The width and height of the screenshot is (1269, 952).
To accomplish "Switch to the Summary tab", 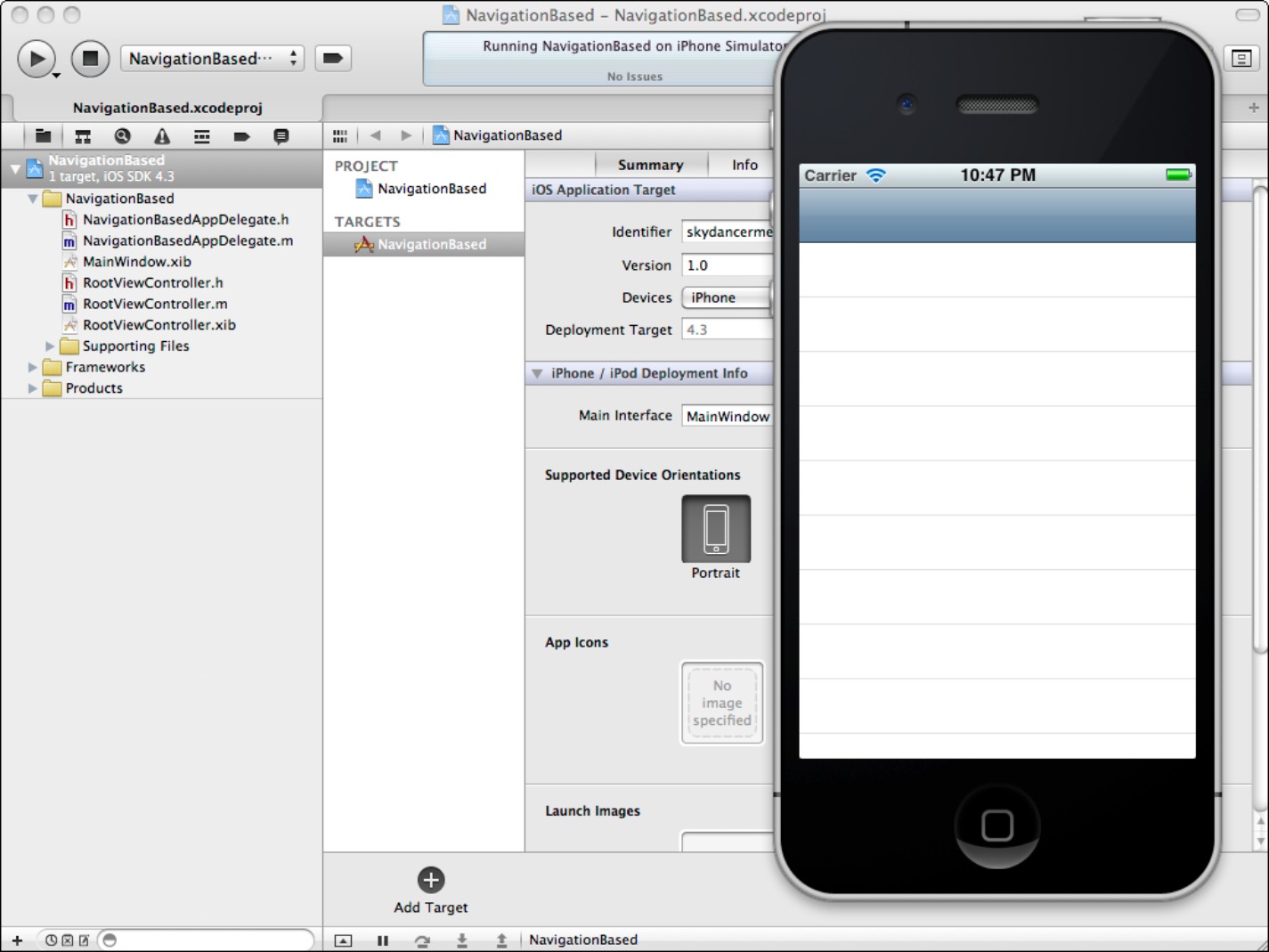I will 650,165.
